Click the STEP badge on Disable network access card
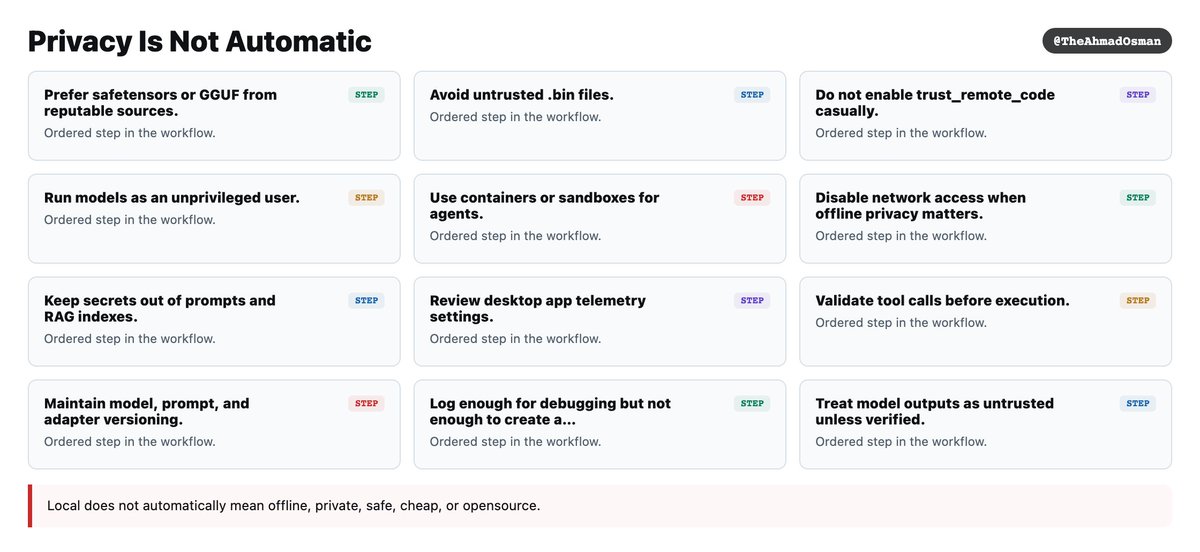 (1138, 198)
